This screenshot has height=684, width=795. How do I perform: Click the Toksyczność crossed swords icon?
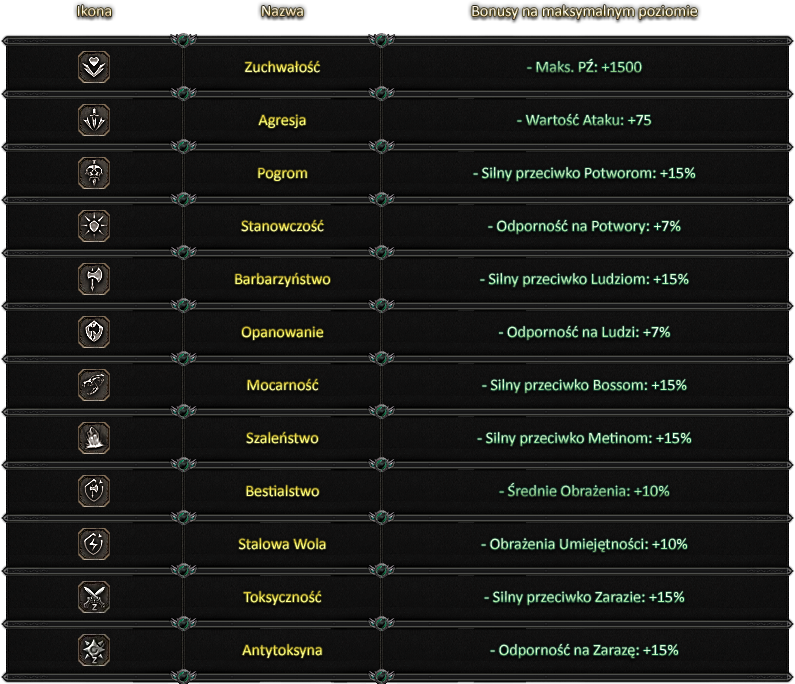coord(94,597)
